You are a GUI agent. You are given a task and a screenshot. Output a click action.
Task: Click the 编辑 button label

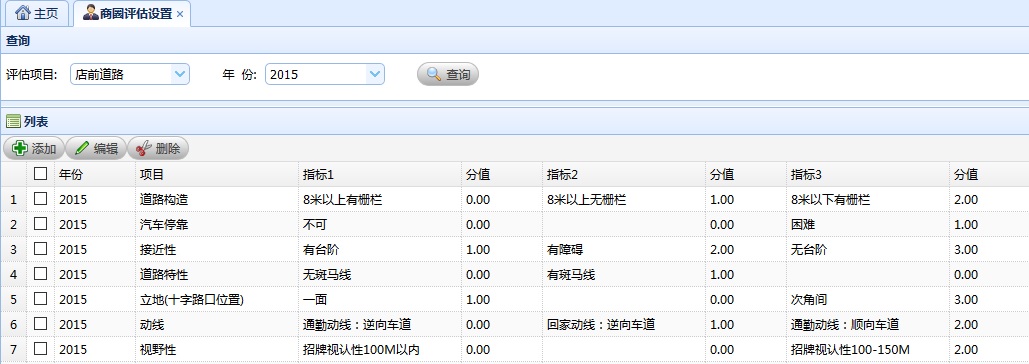106,149
